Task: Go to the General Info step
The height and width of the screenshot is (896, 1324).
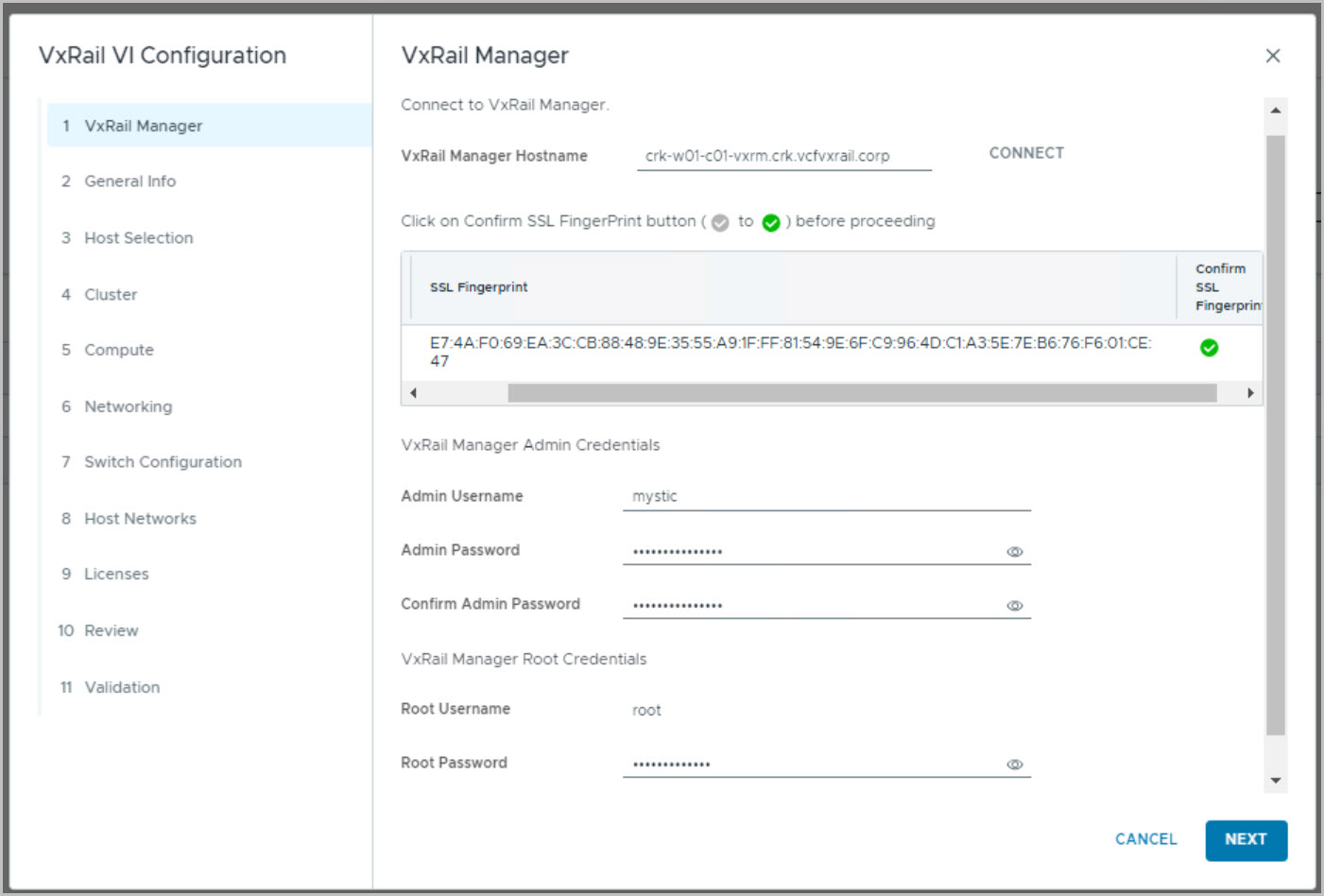Action: [x=129, y=181]
